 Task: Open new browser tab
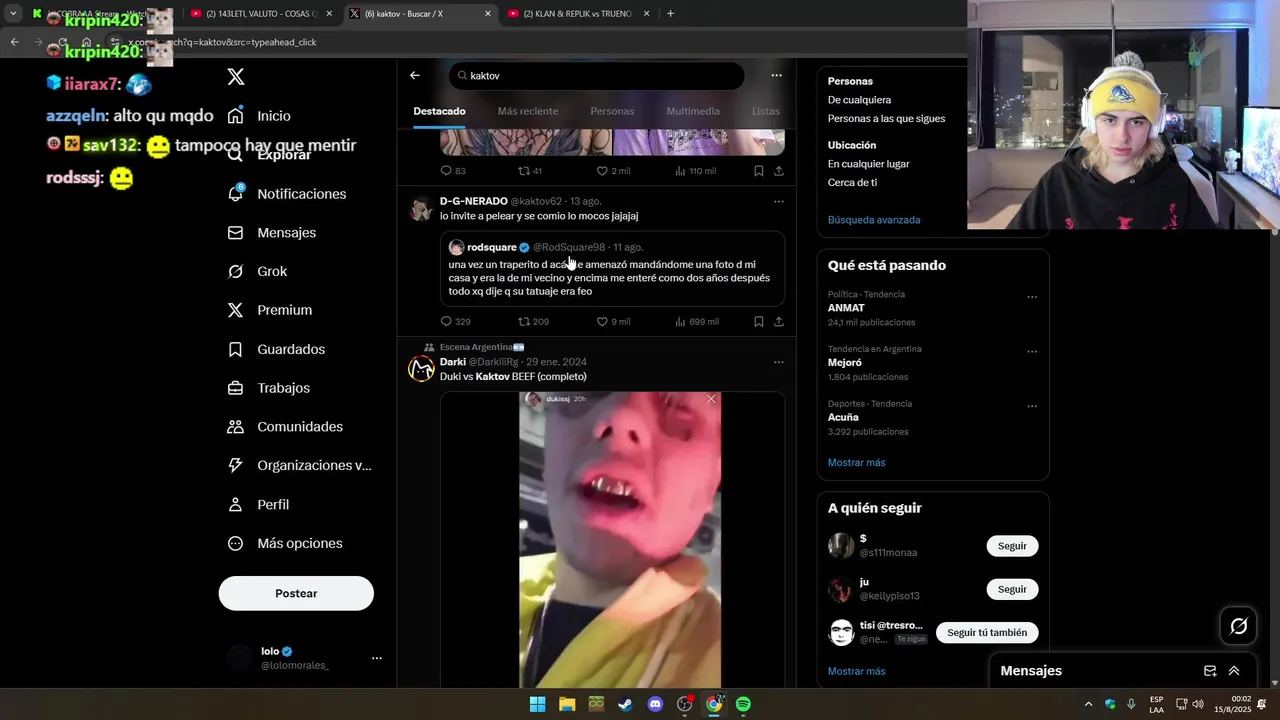[670, 14]
